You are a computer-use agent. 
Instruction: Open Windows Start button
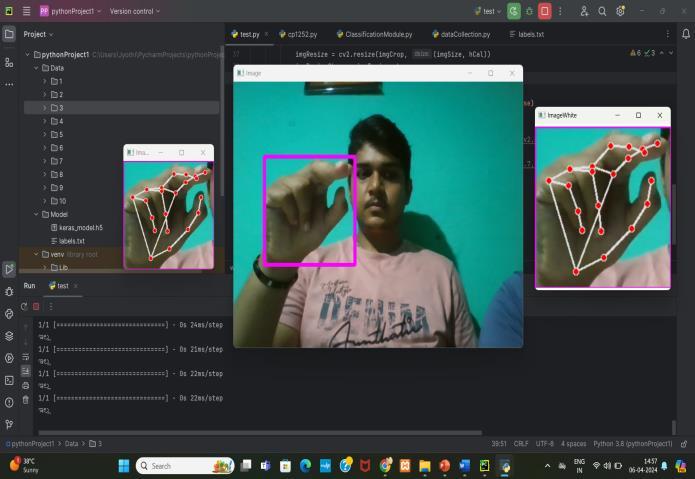124,466
